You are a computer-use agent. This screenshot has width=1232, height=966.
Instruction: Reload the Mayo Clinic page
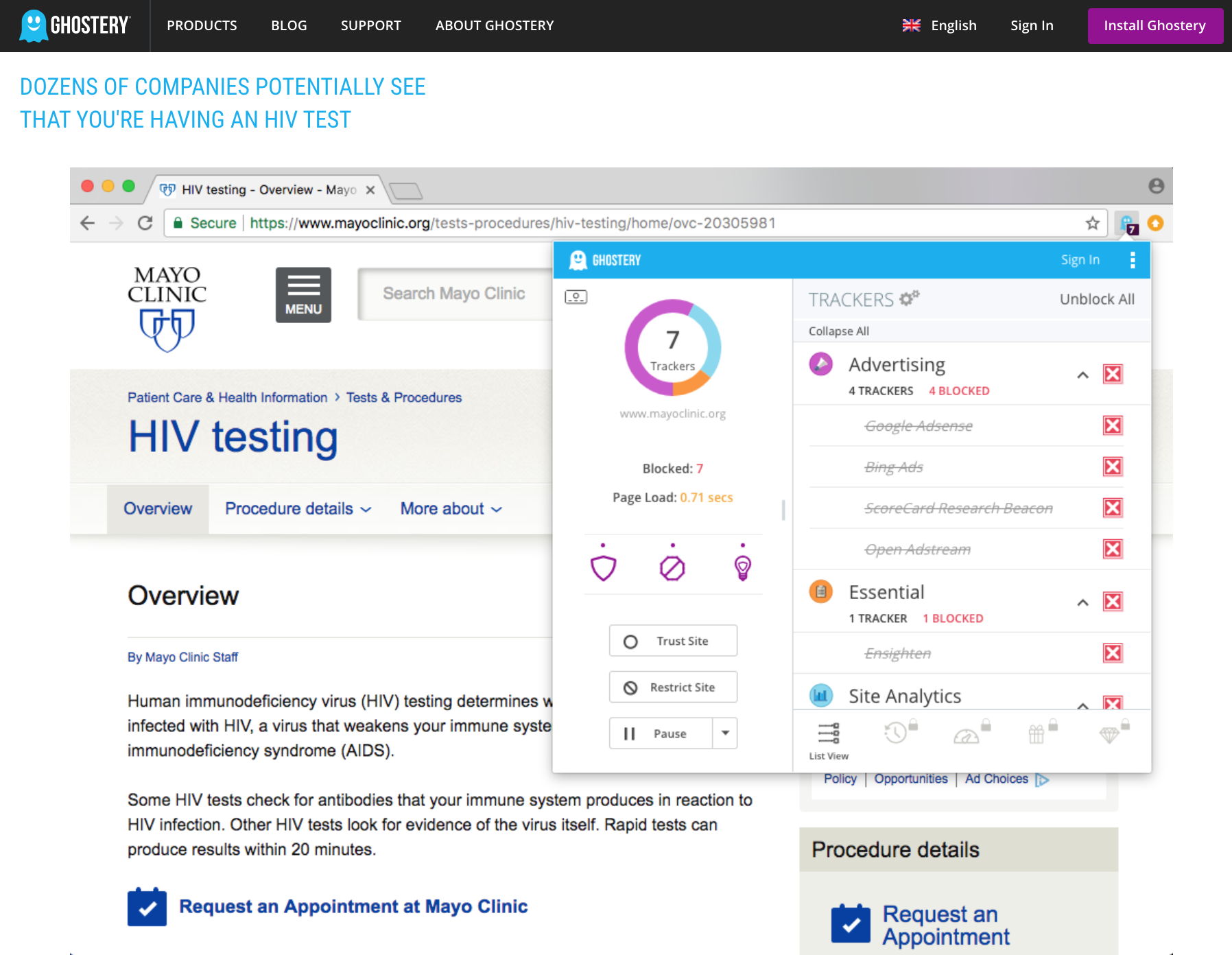[x=145, y=223]
